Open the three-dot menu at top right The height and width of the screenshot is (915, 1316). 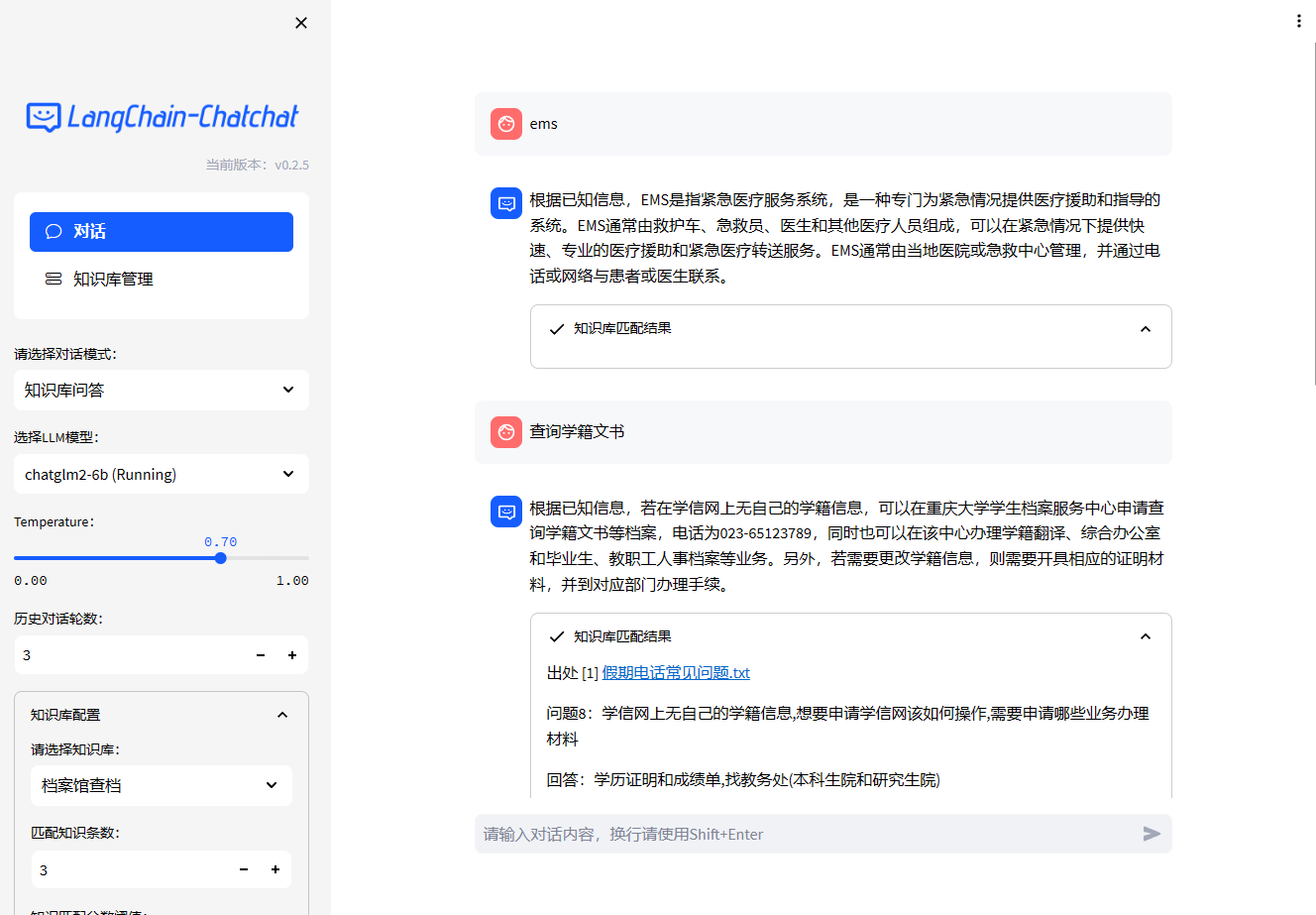pyautogui.click(x=1298, y=20)
